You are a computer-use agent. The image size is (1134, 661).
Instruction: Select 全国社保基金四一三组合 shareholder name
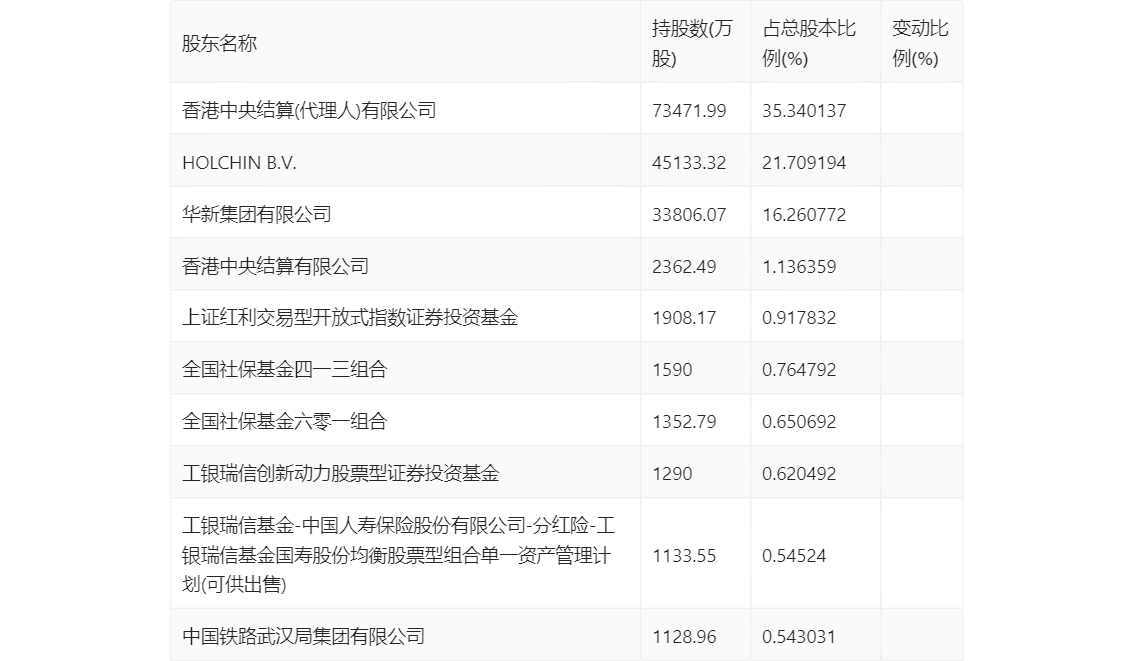tap(284, 370)
